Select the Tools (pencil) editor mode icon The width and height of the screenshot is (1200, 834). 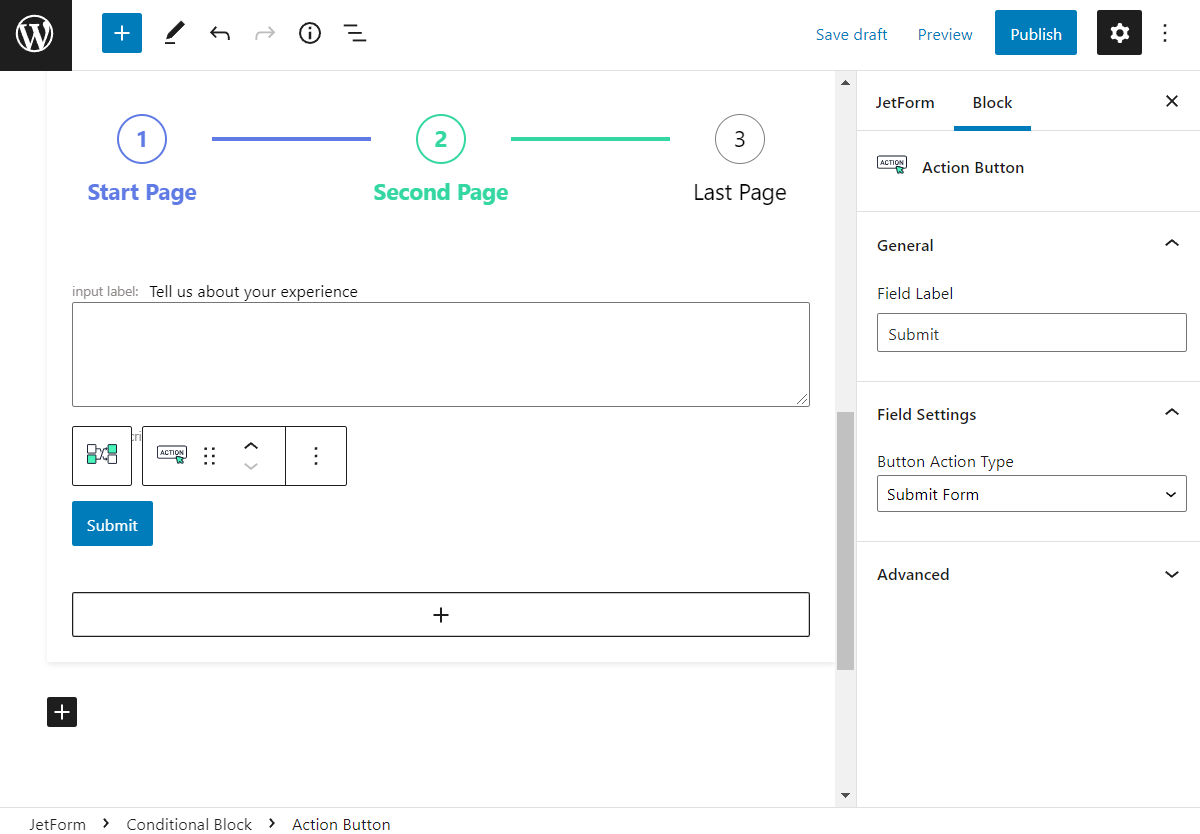[173, 33]
